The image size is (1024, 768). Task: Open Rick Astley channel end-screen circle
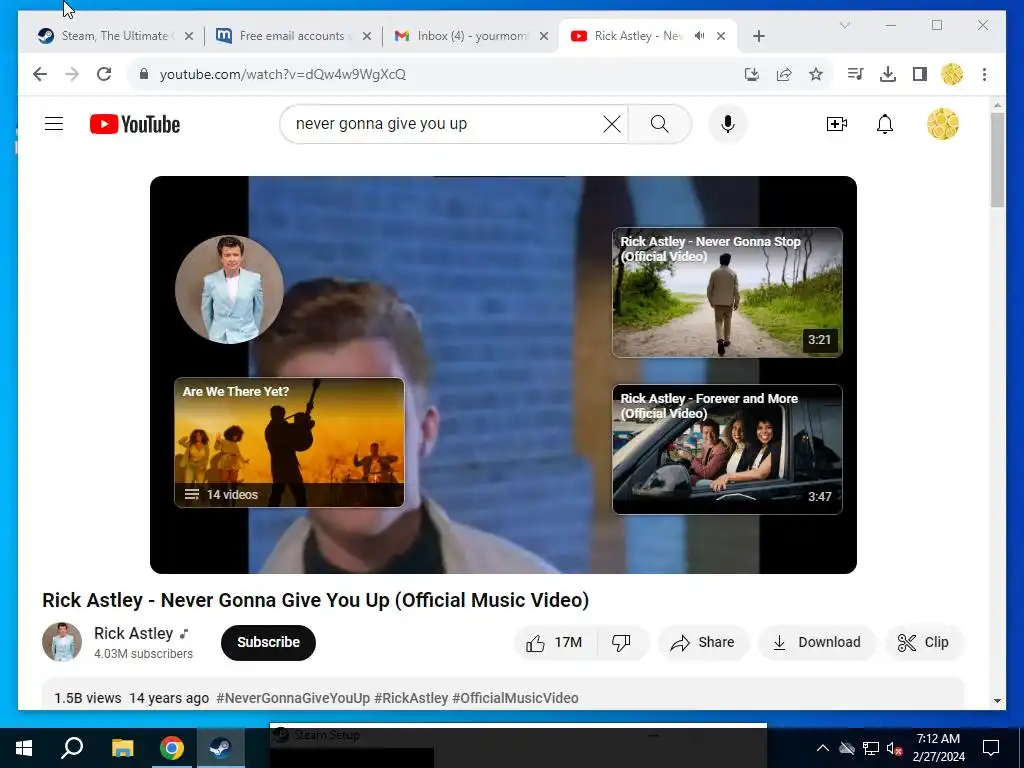pyautogui.click(x=229, y=289)
